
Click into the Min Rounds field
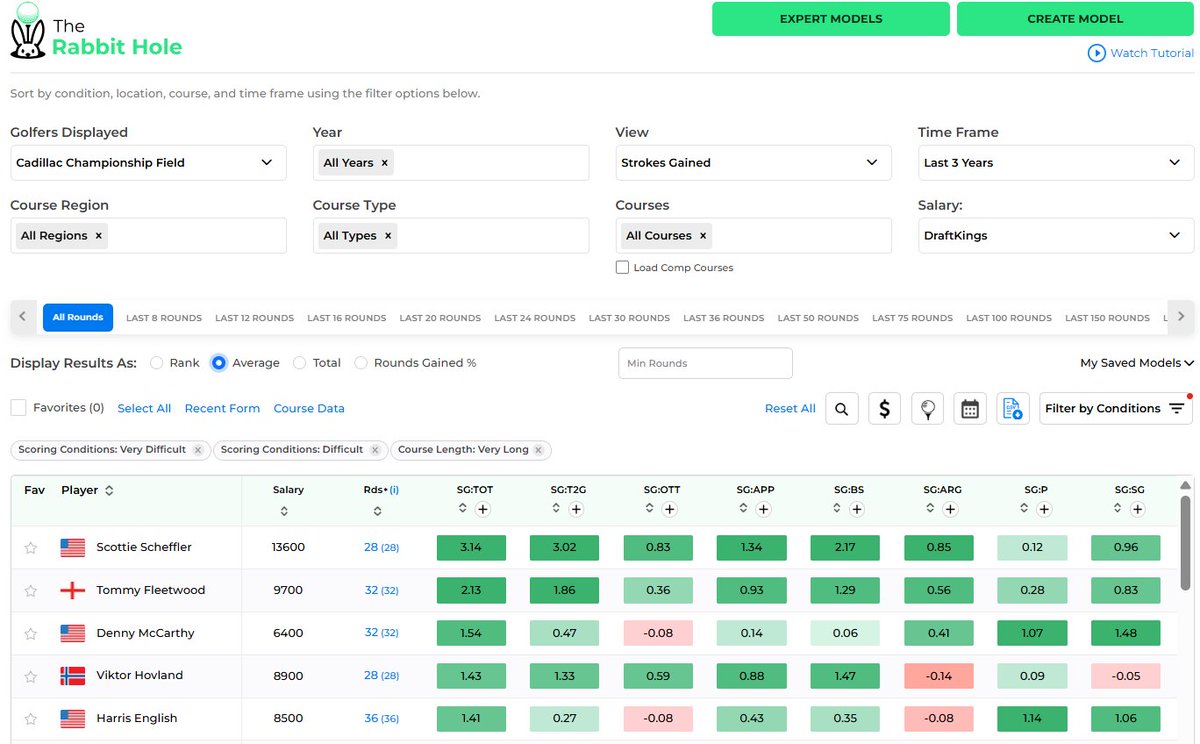pos(705,363)
